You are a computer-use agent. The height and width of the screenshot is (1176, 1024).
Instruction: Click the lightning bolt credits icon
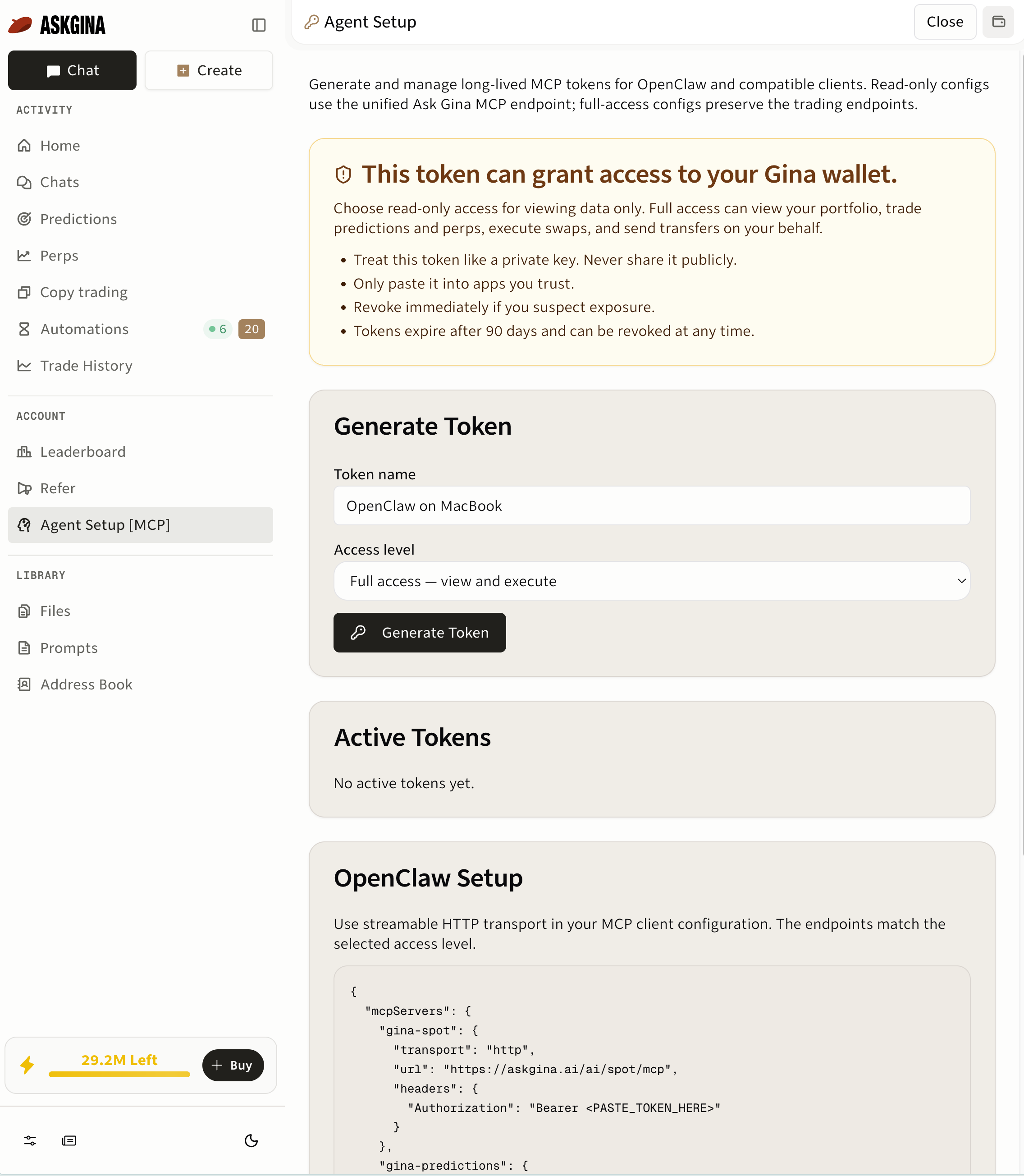pyautogui.click(x=27, y=1065)
